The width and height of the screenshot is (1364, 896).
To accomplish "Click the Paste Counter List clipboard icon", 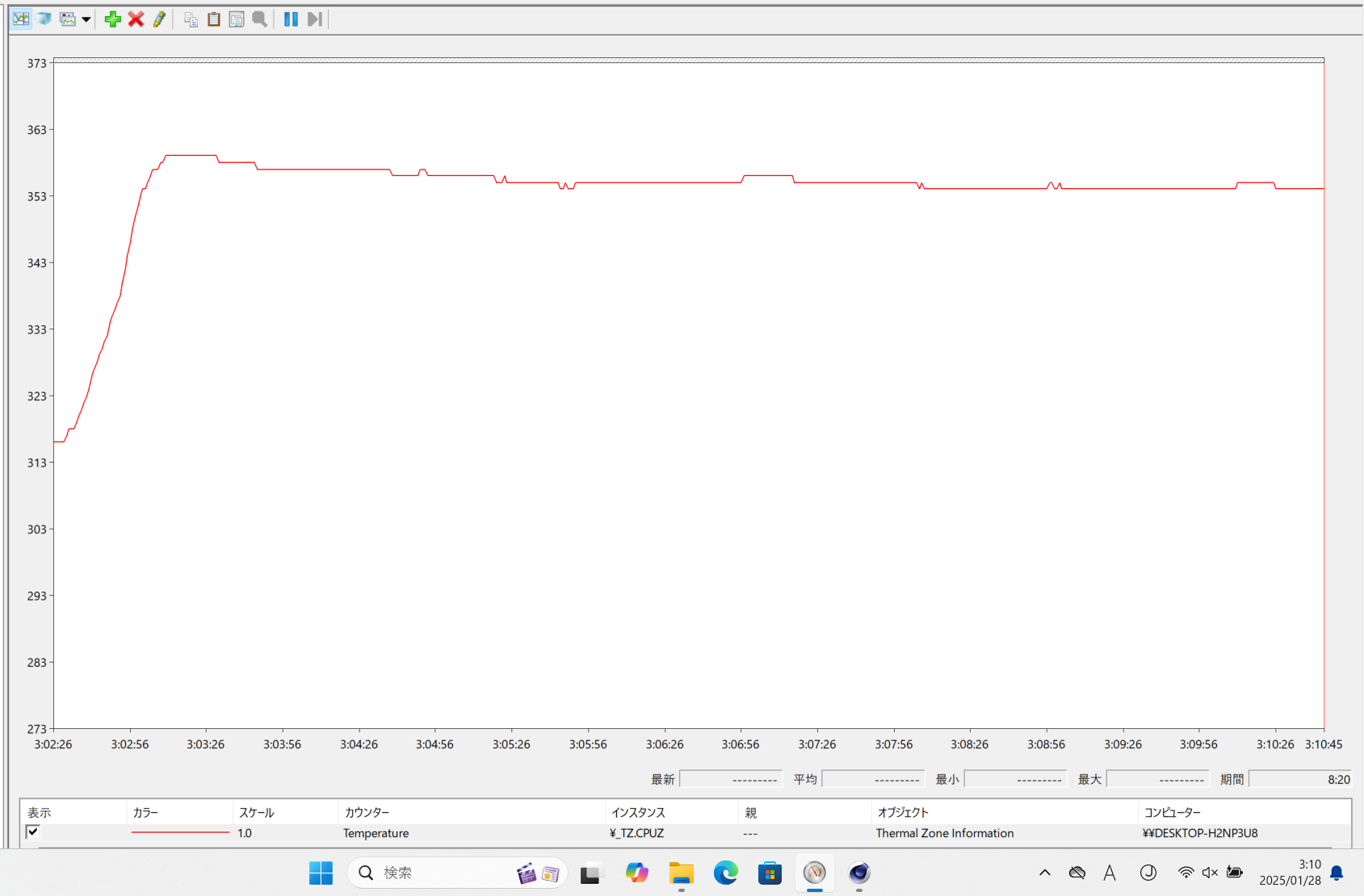I will click(x=214, y=19).
